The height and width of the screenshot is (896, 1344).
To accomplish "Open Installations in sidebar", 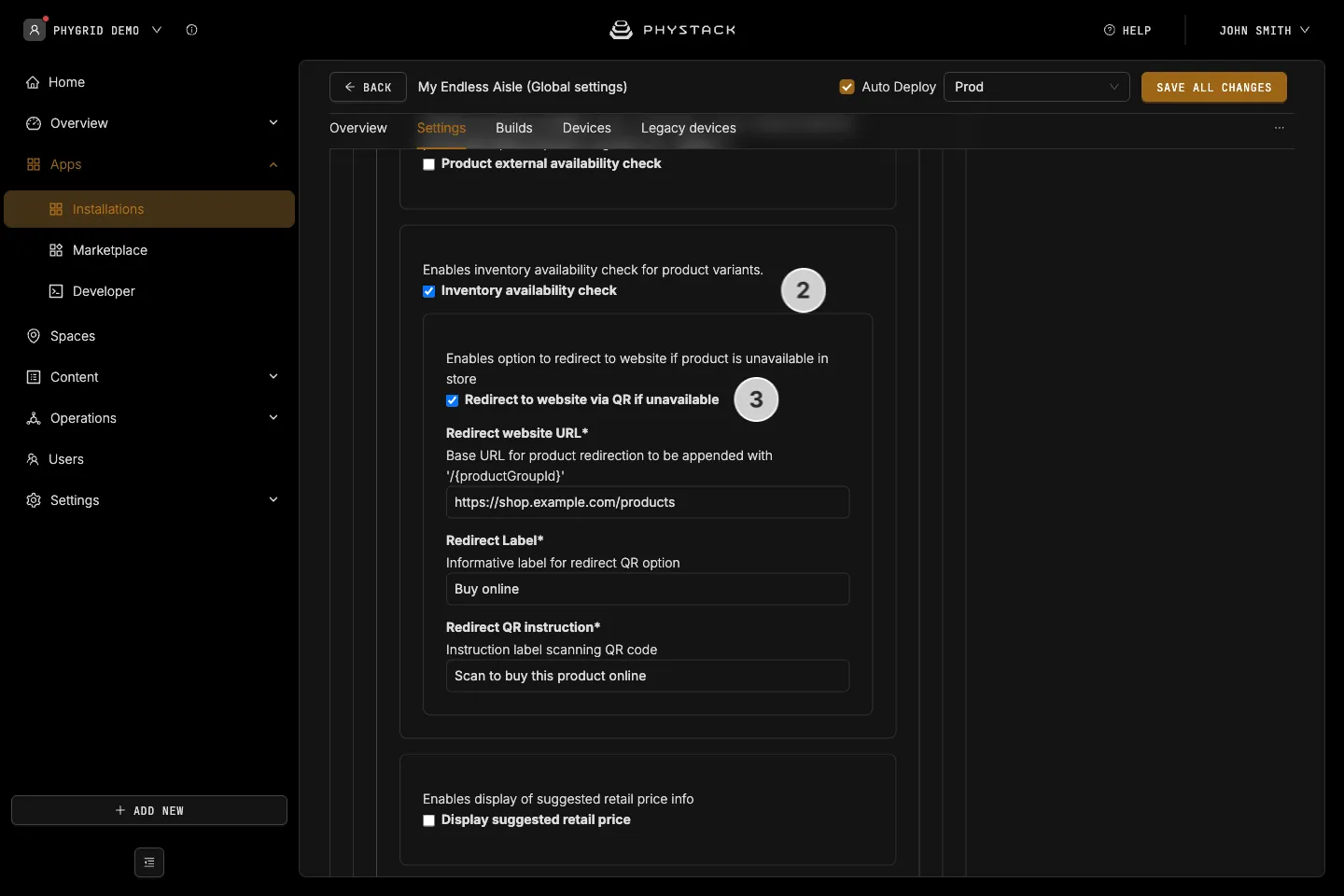I will coord(149,209).
